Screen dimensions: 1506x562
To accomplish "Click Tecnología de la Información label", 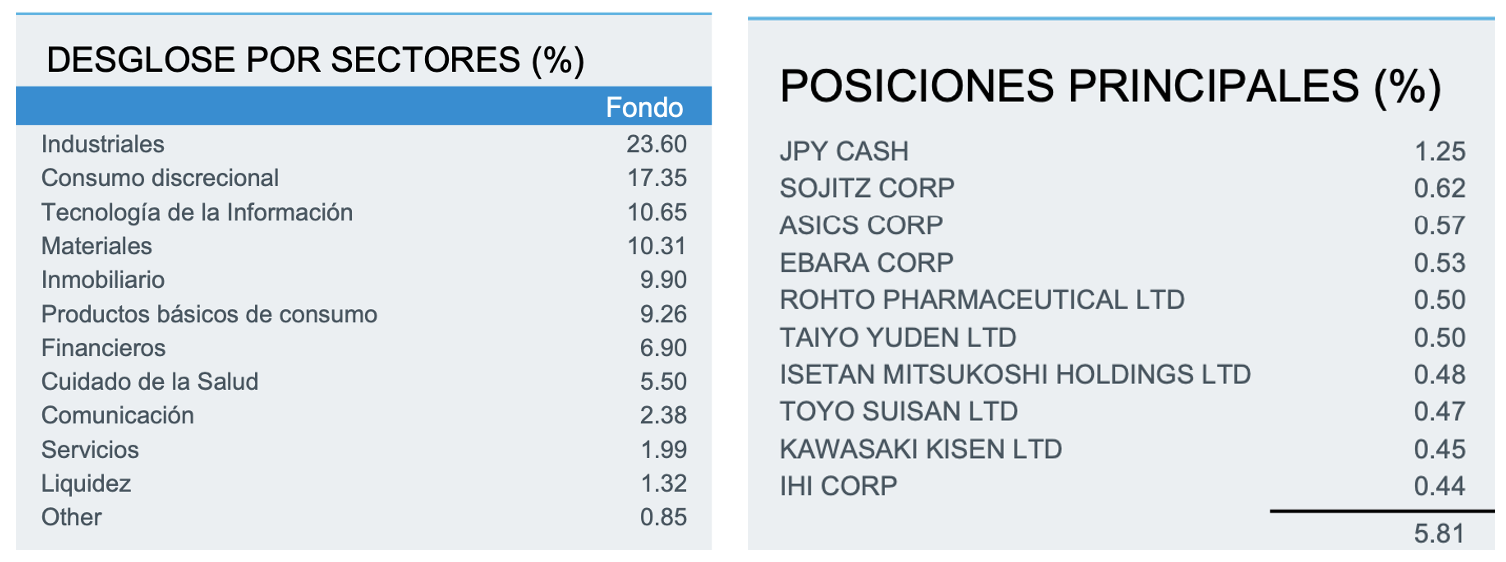I will (x=197, y=212).
